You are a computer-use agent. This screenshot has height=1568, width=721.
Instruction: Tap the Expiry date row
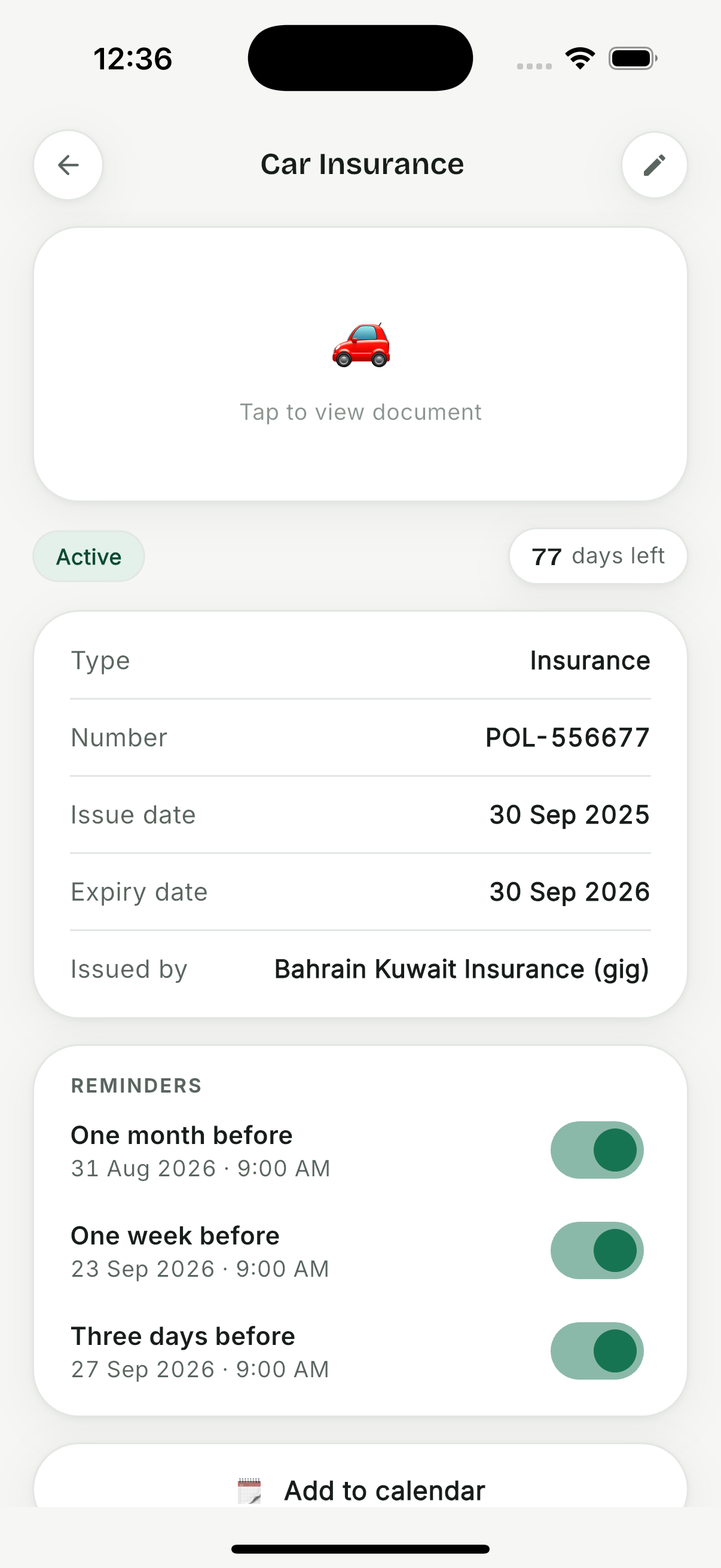[x=360, y=892]
